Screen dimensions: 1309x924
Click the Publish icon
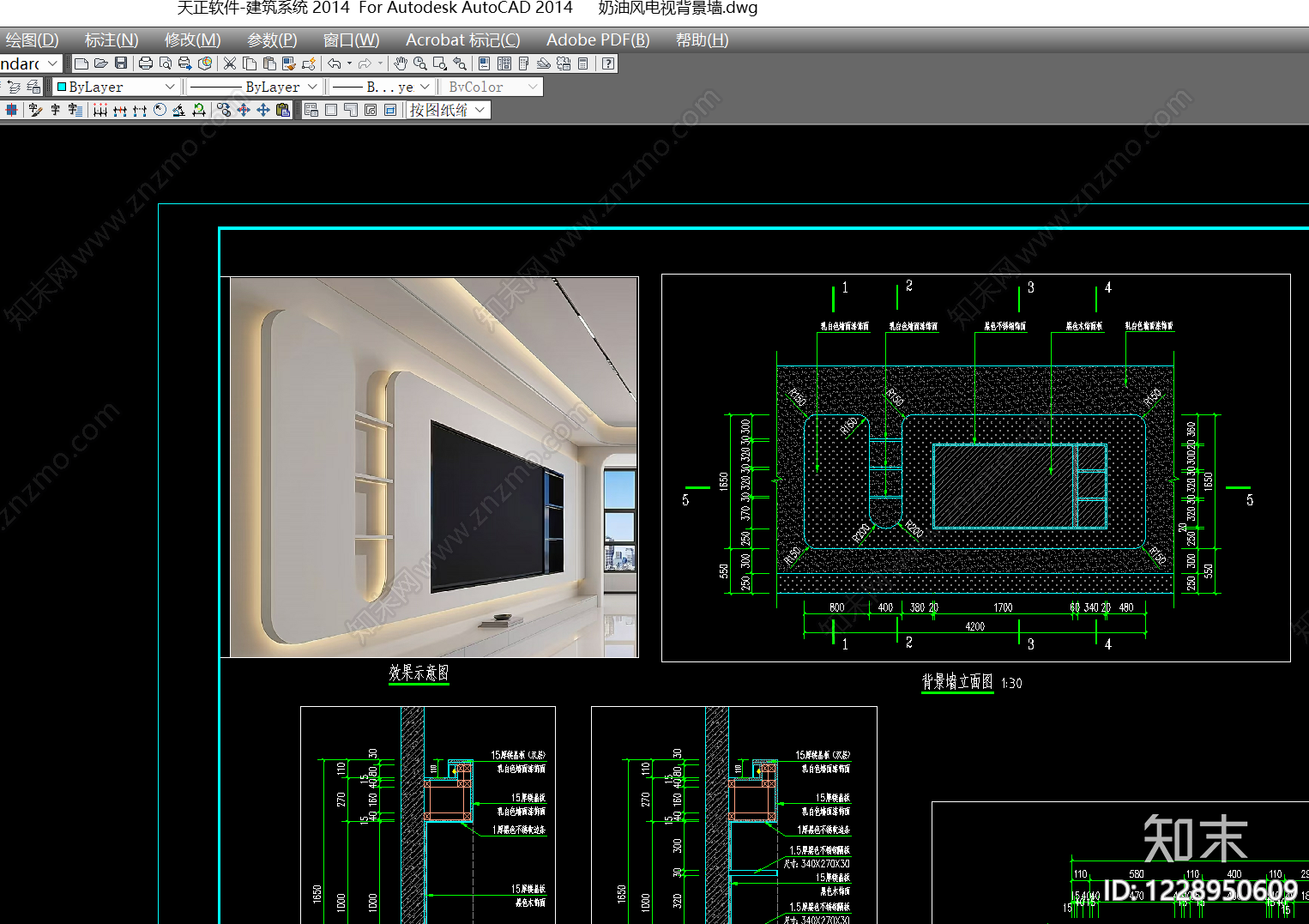[185, 63]
